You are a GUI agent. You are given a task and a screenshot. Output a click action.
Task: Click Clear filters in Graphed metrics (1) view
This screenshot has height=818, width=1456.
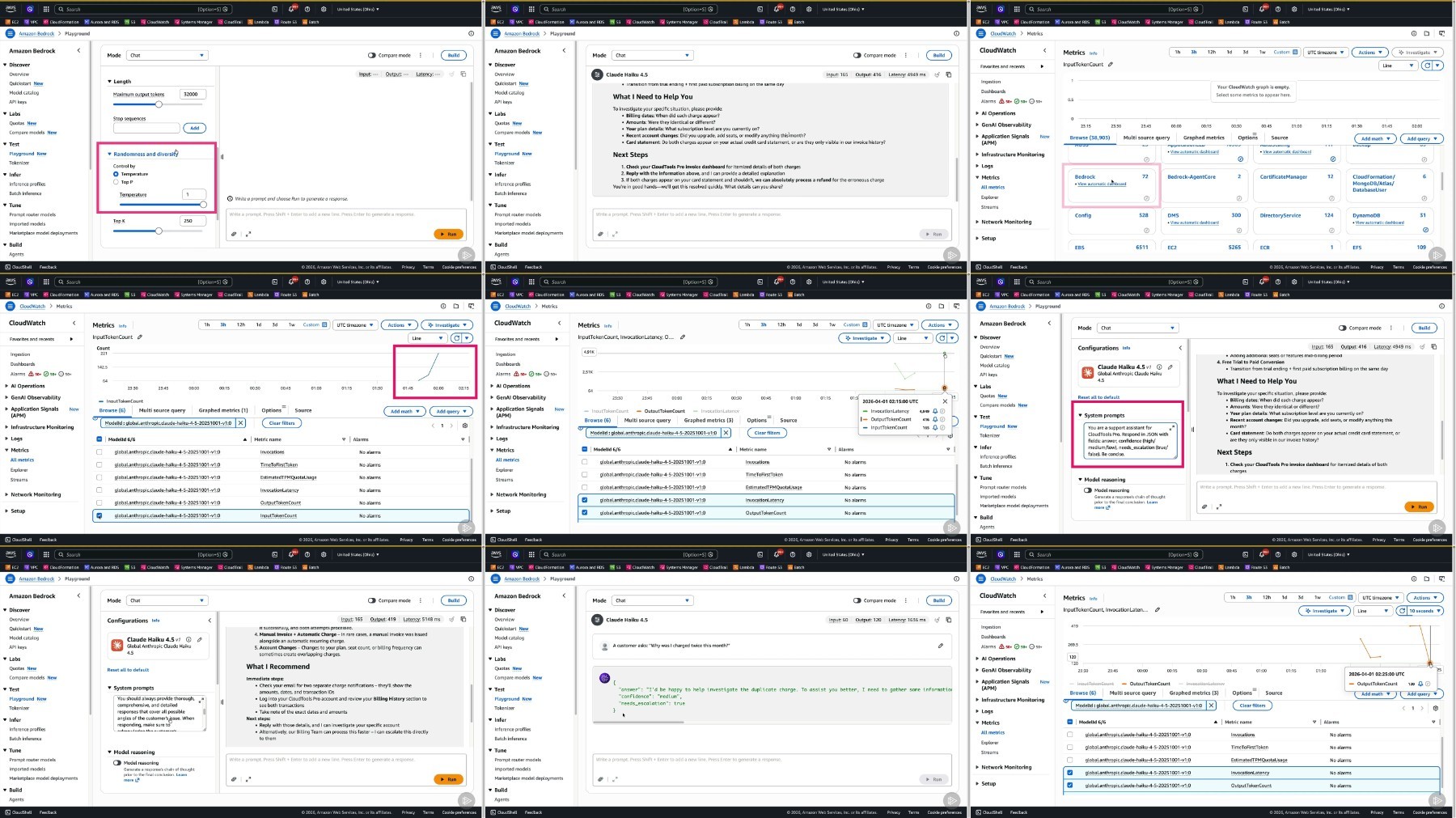point(281,423)
